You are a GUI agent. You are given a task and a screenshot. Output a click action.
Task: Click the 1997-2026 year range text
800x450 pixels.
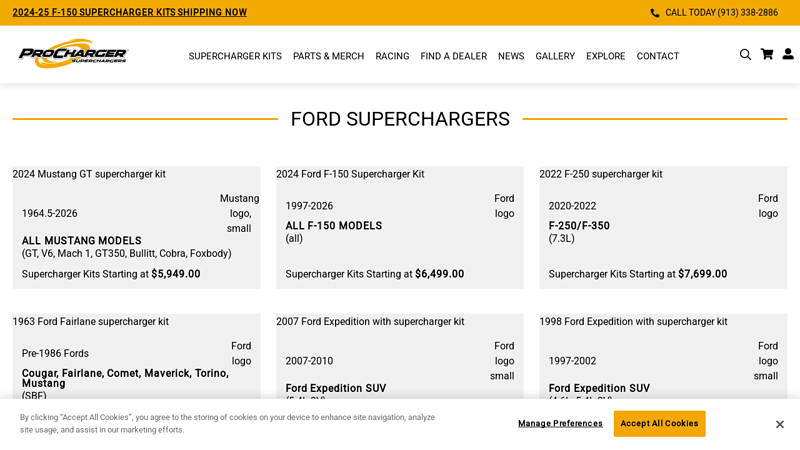pyautogui.click(x=309, y=206)
